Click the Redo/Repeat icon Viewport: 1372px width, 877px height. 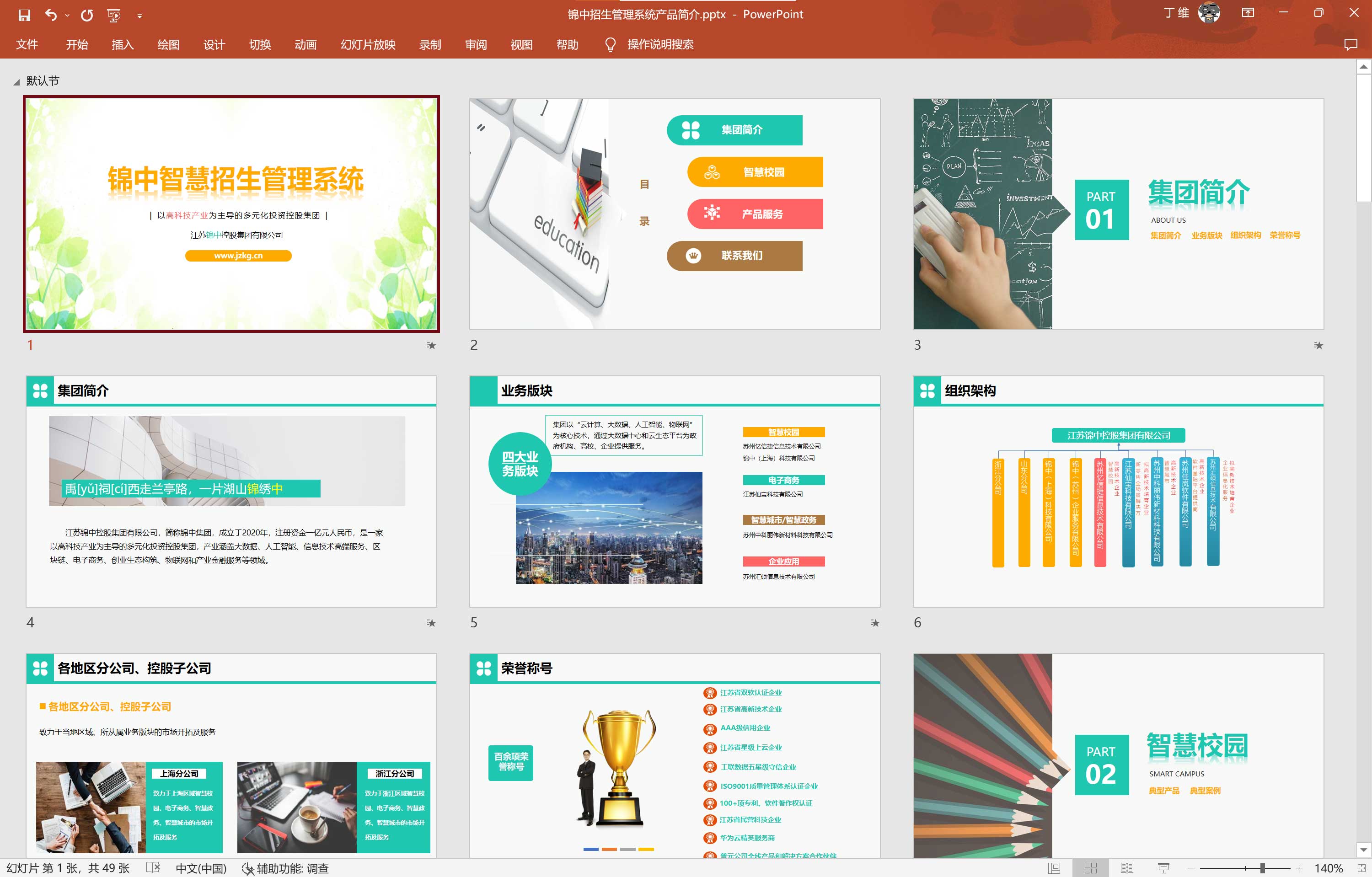click(x=86, y=16)
